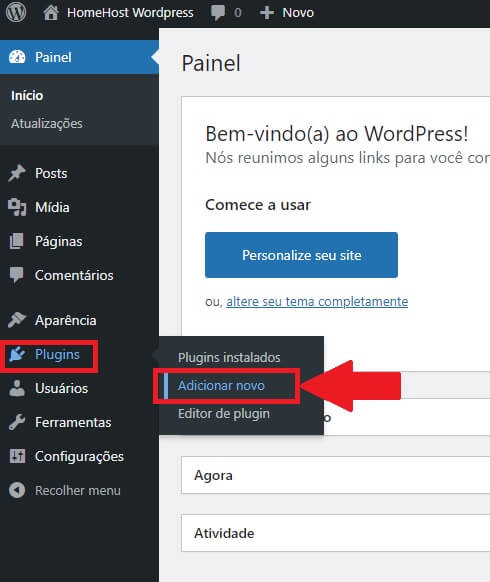Click the Plugins plug icon
Screen dimensions: 490x582
[17, 354]
